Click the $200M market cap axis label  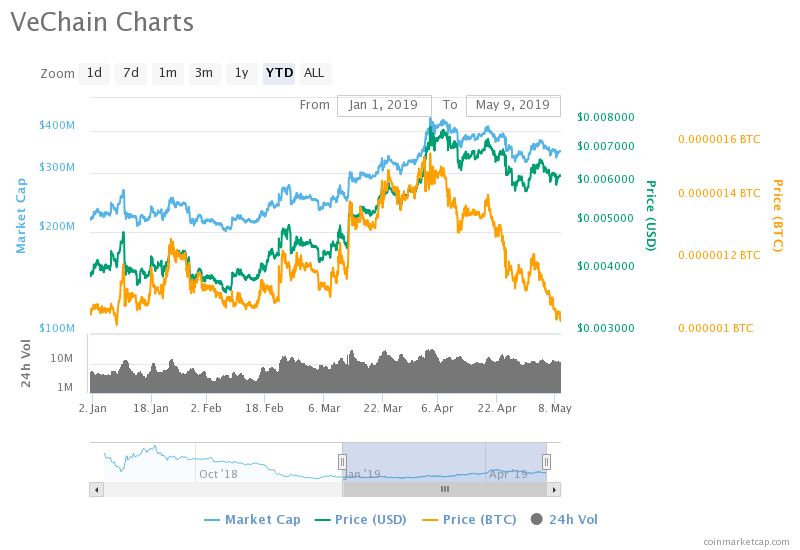click(57, 227)
